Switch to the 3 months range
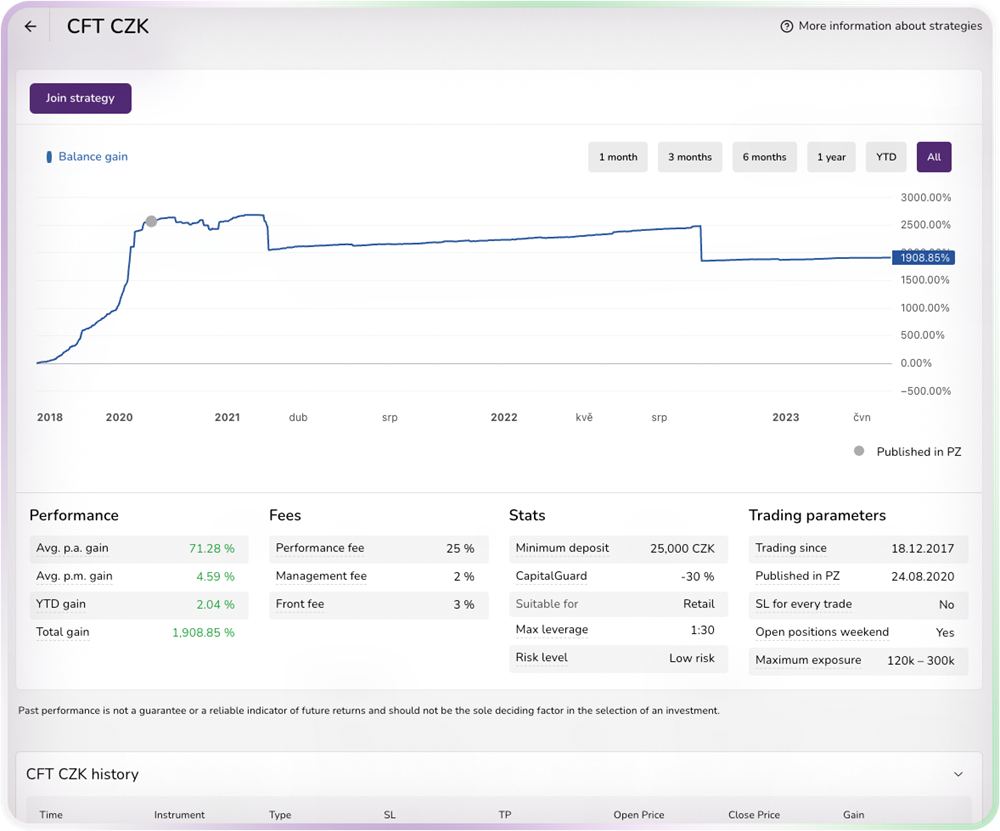The height and width of the screenshot is (831, 1000). [x=690, y=156]
